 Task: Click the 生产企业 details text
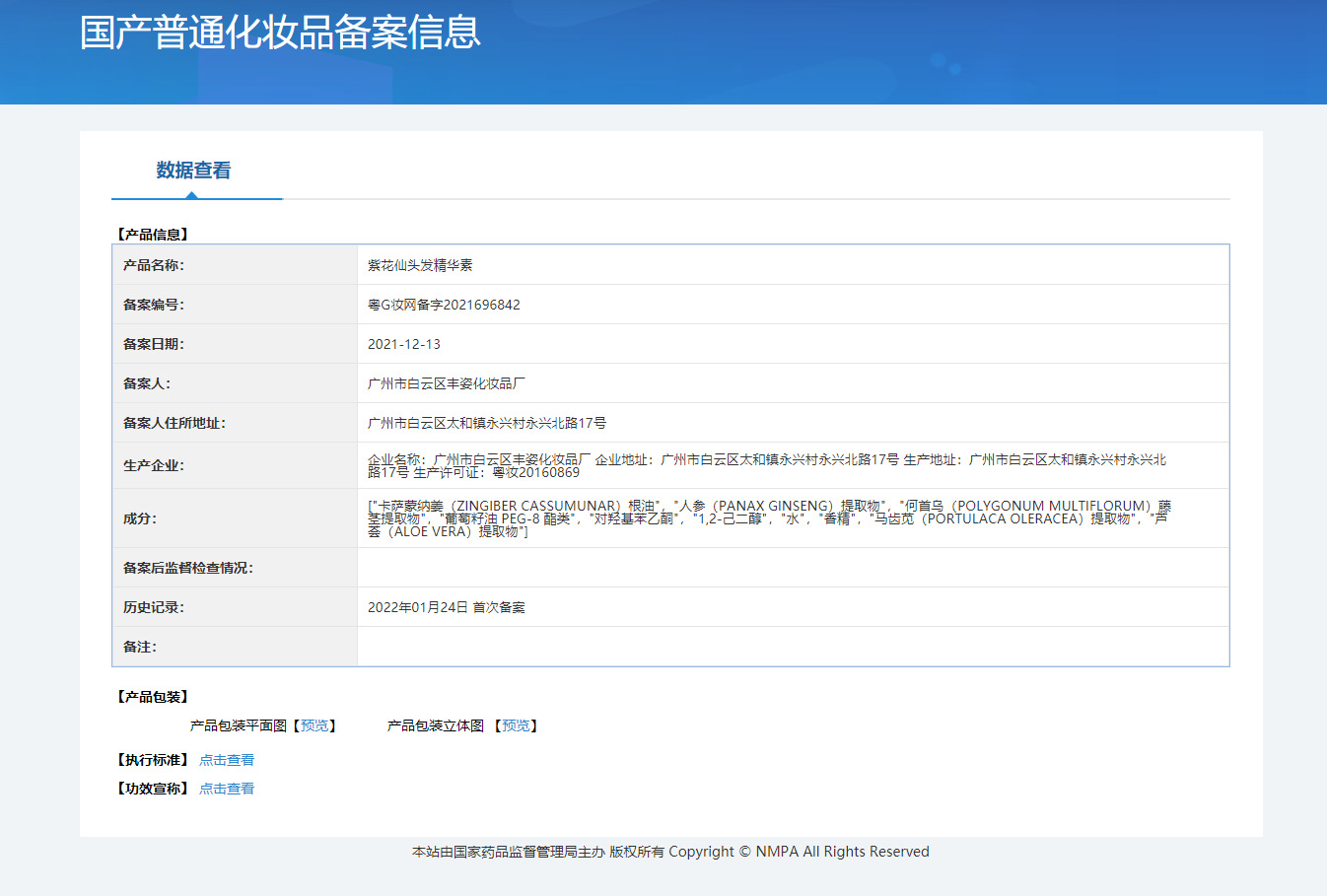pyautogui.click(x=767, y=465)
